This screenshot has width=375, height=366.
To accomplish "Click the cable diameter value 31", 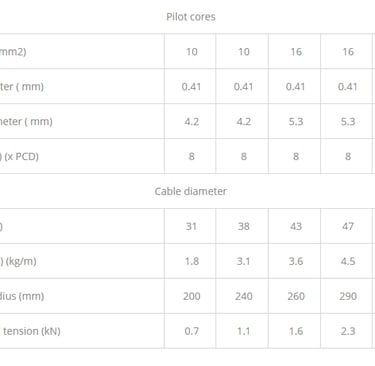I will [x=191, y=226].
